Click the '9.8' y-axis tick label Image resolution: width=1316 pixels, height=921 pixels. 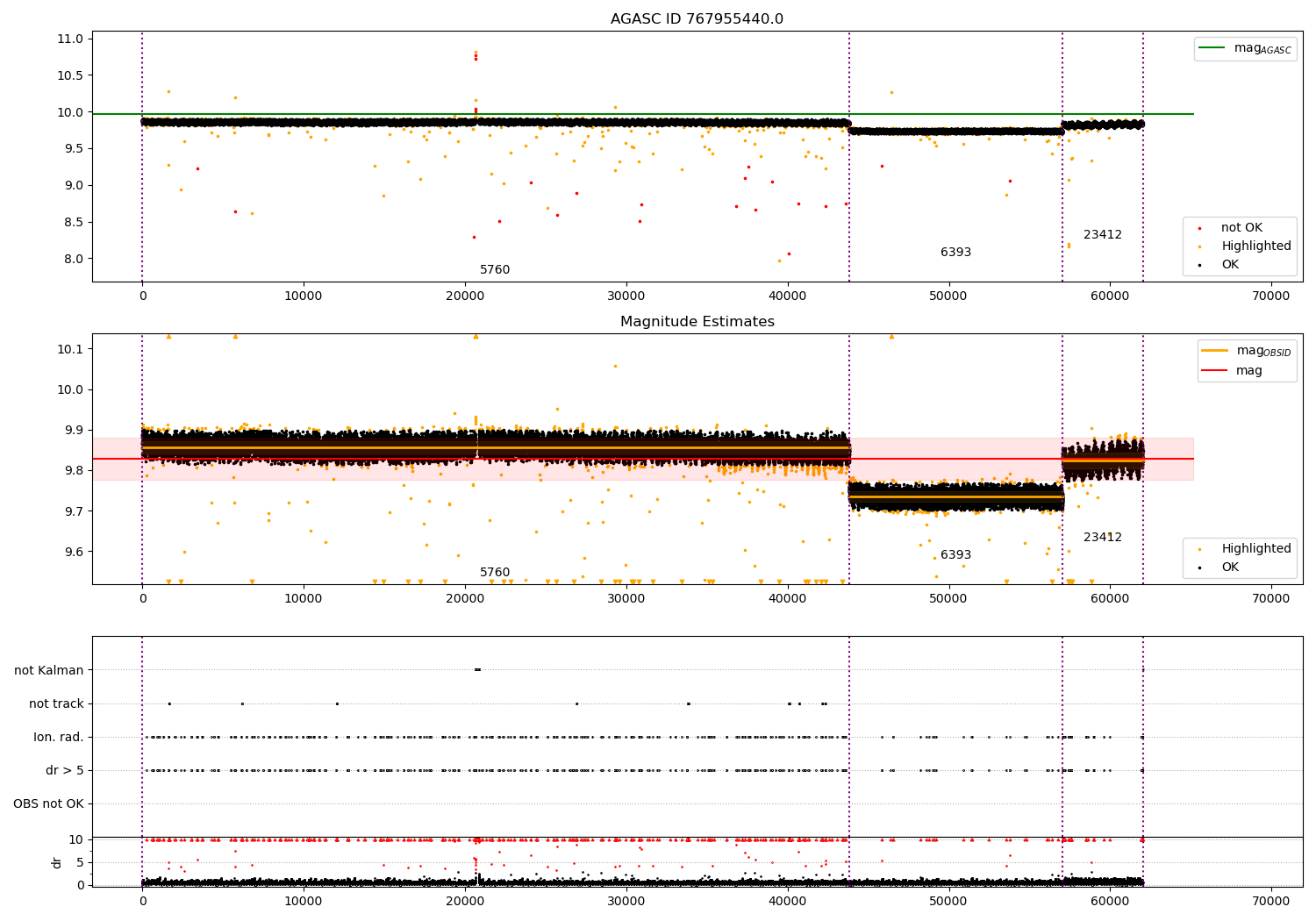point(73,471)
